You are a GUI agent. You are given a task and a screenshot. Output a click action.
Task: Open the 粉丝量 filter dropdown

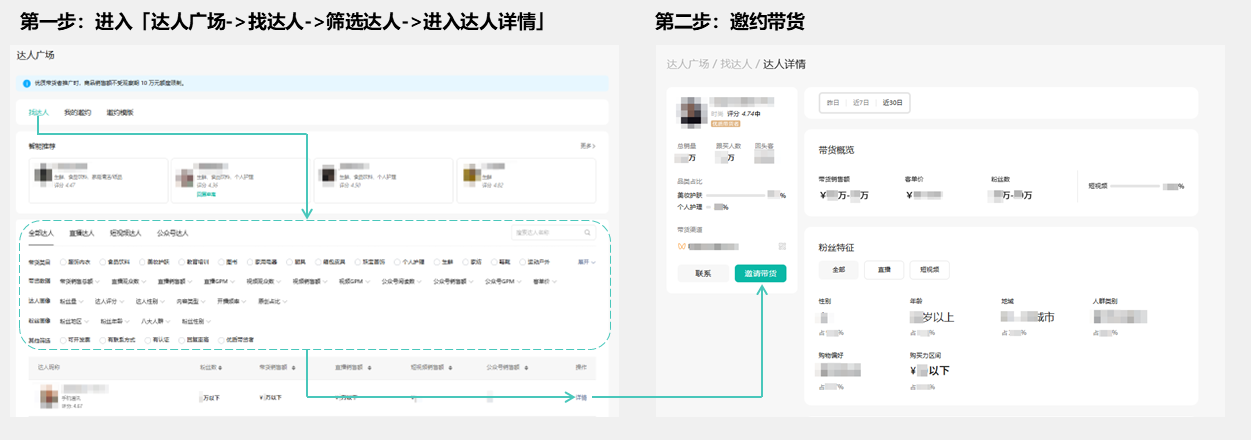coord(72,301)
